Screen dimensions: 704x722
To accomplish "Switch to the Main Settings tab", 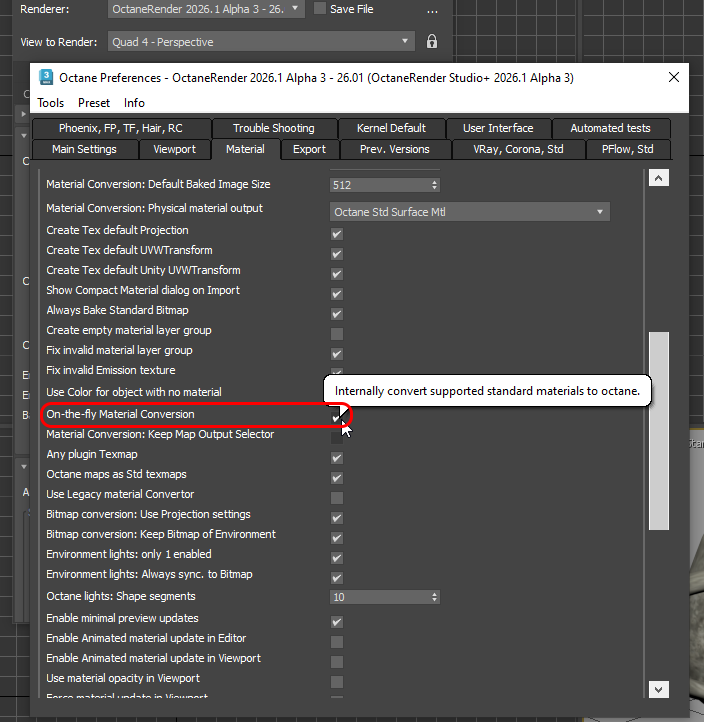I will [x=84, y=149].
